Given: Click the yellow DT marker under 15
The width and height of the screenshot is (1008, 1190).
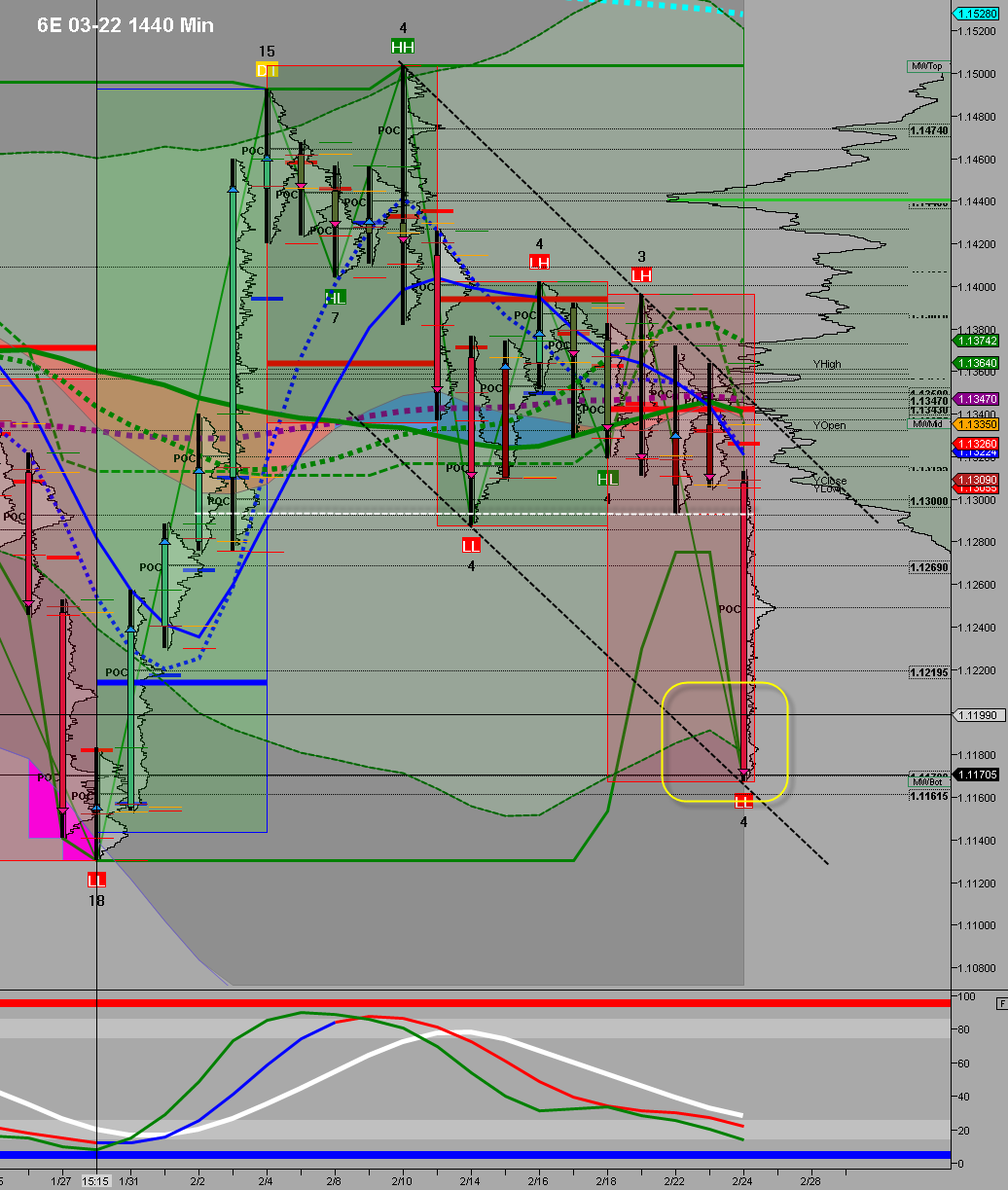Looking at the screenshot, I should click(267, 69).
